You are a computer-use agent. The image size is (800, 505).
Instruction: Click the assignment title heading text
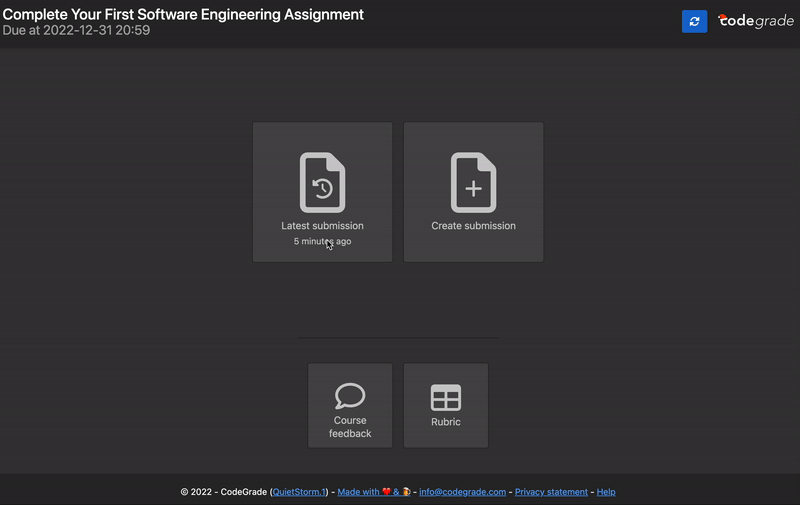point(183,14)
